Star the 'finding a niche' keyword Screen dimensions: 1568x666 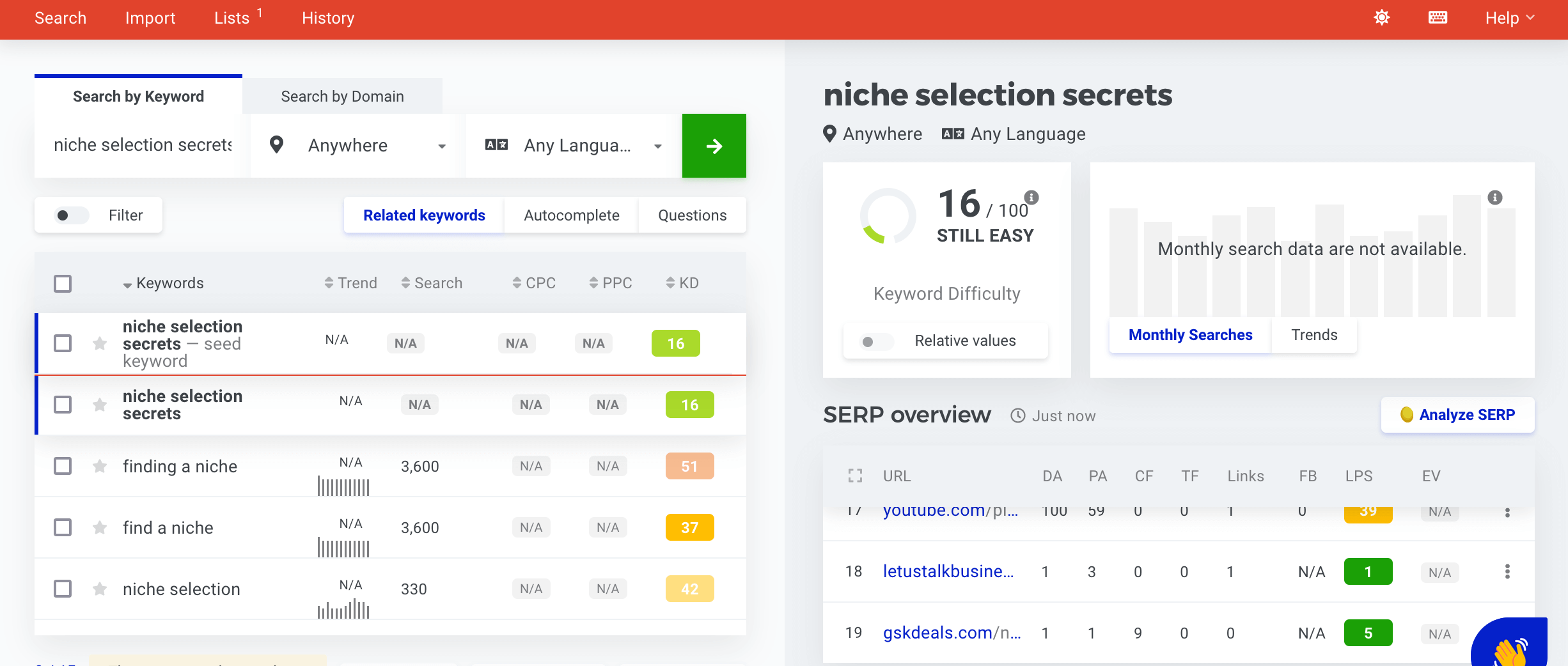(100, 466)
